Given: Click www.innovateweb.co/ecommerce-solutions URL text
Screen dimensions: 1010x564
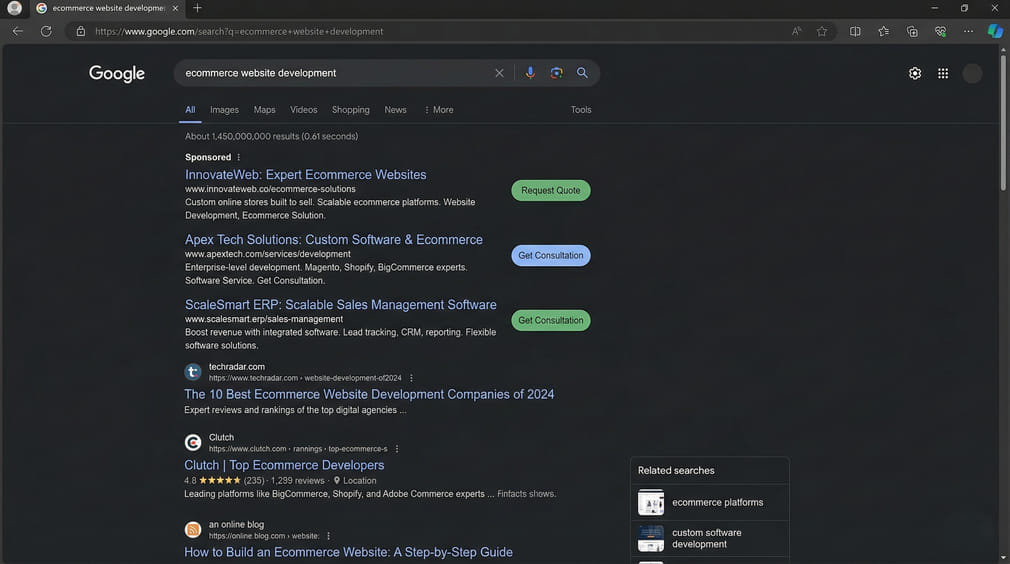Looking at the screenshot, I should (x=270, y=189).
